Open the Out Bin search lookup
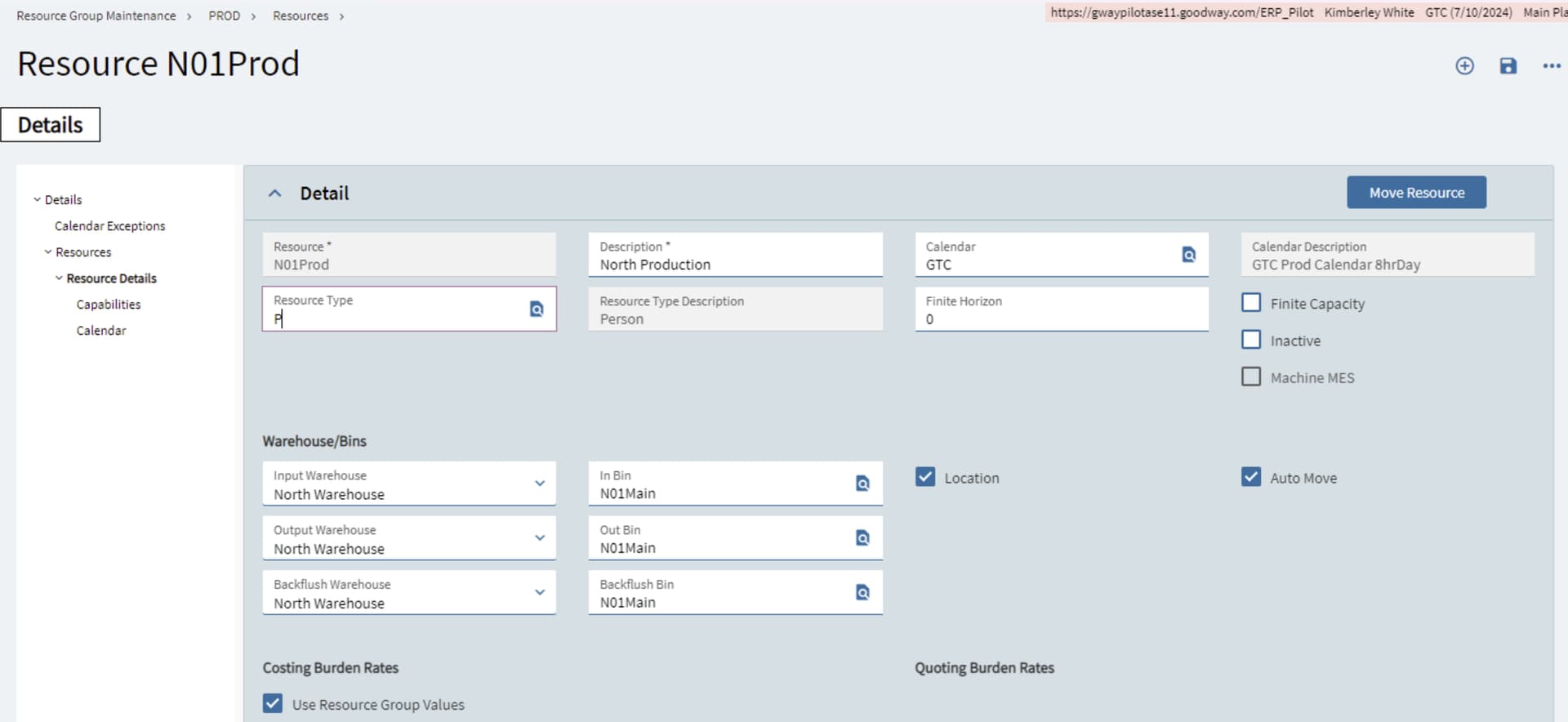This screenshot has width=1568, height=722. (x=862, y=538)
